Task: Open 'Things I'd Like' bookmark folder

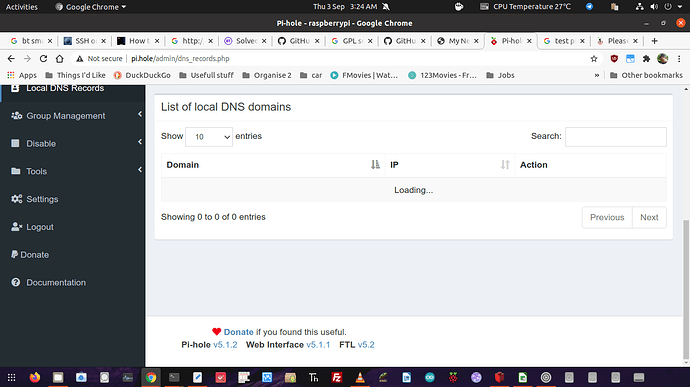Action: click(76, 75)
